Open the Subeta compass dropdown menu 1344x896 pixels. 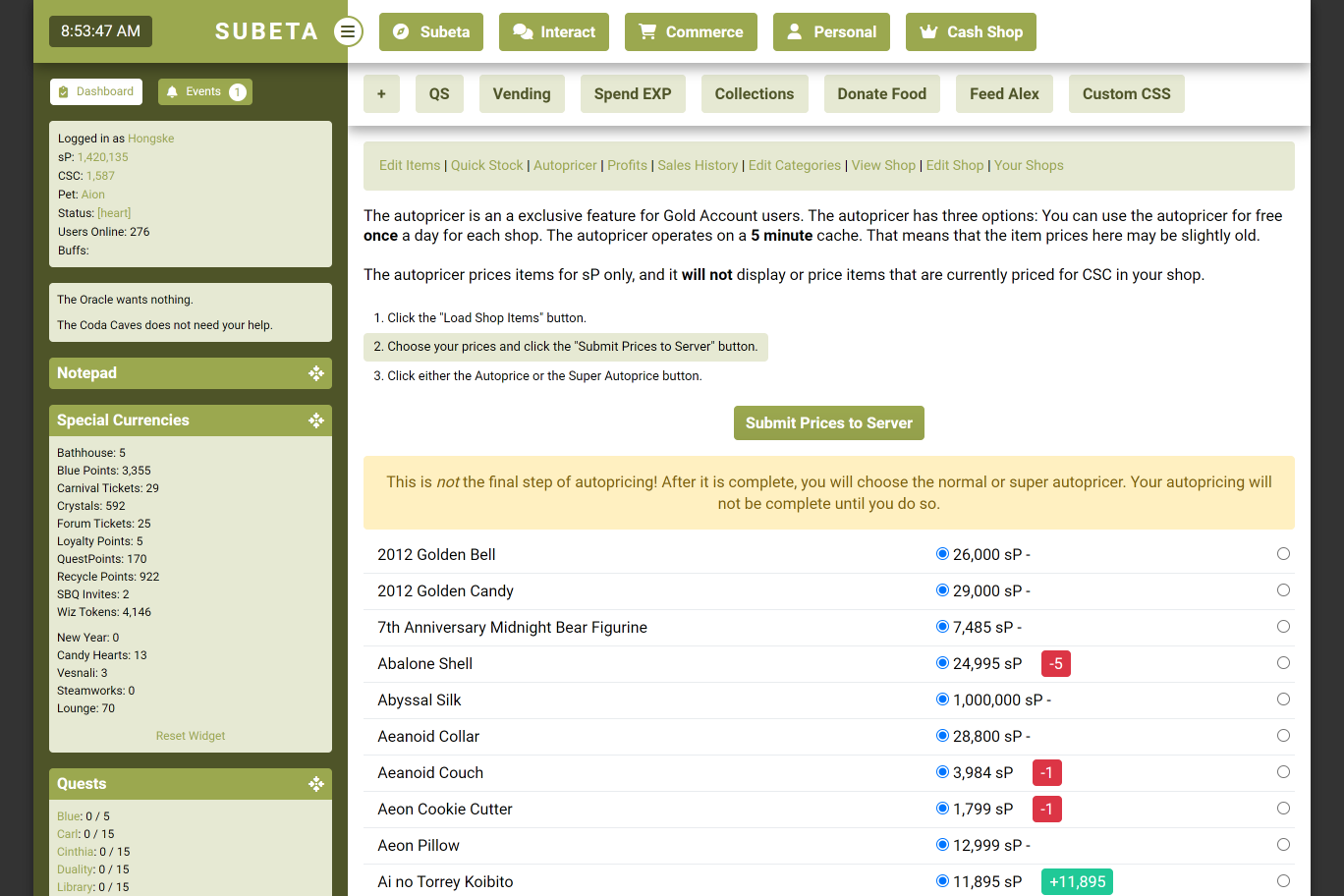coord(431,31)
